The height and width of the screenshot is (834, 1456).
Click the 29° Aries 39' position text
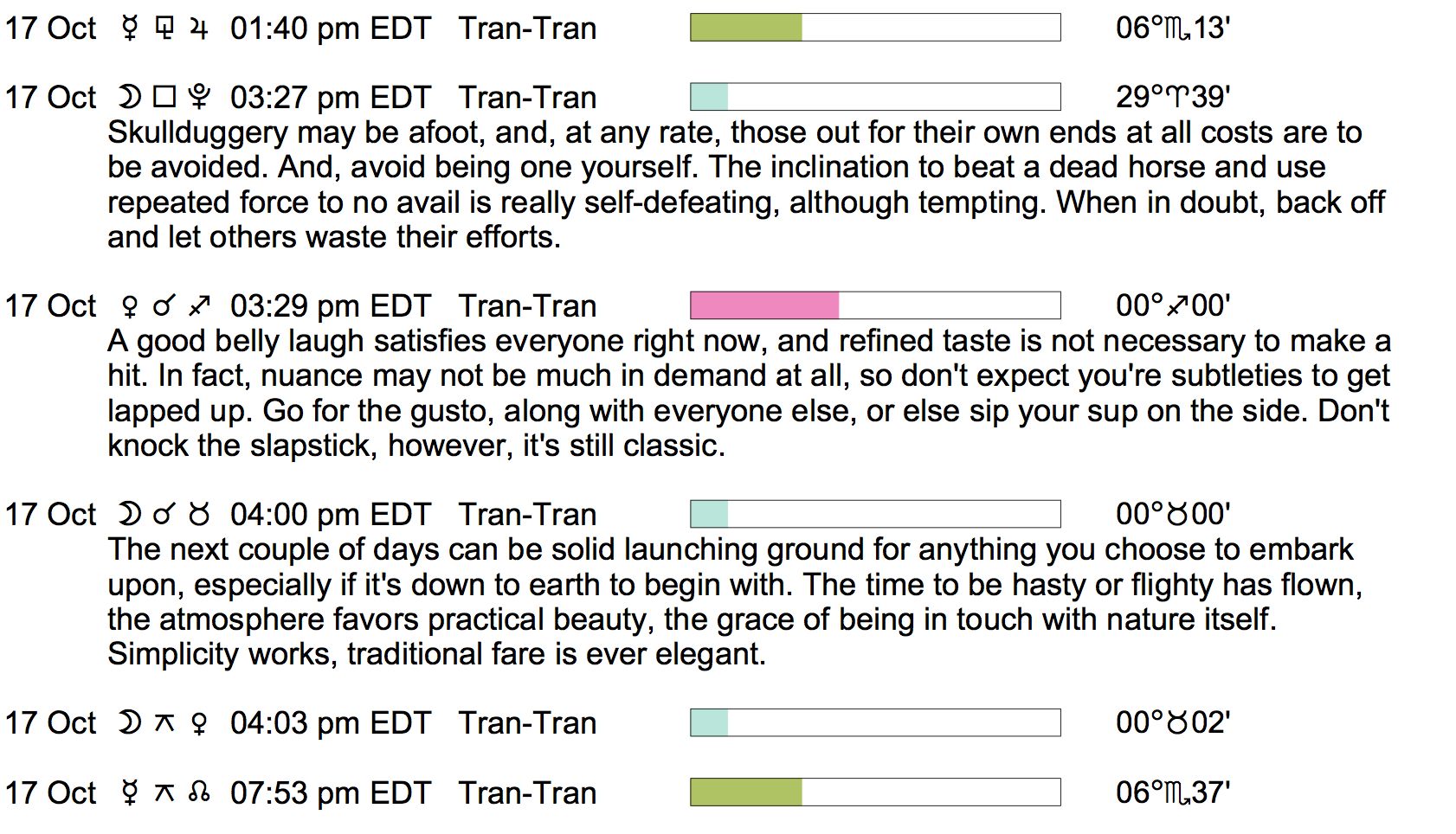1173,97
